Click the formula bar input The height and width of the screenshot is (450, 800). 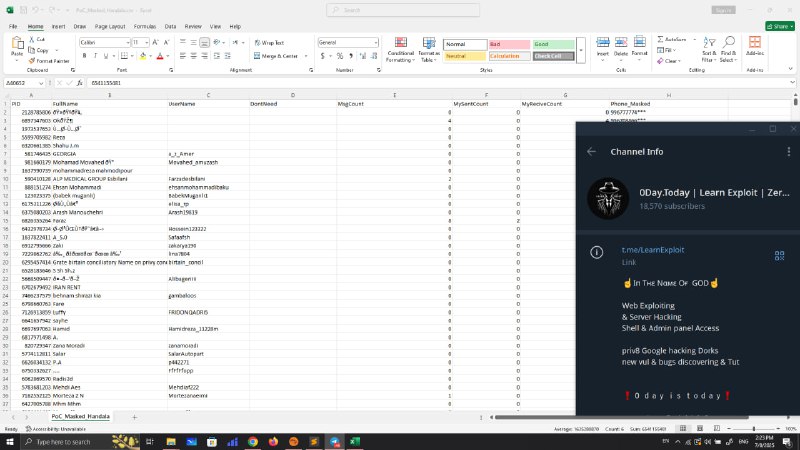point(439,83)
